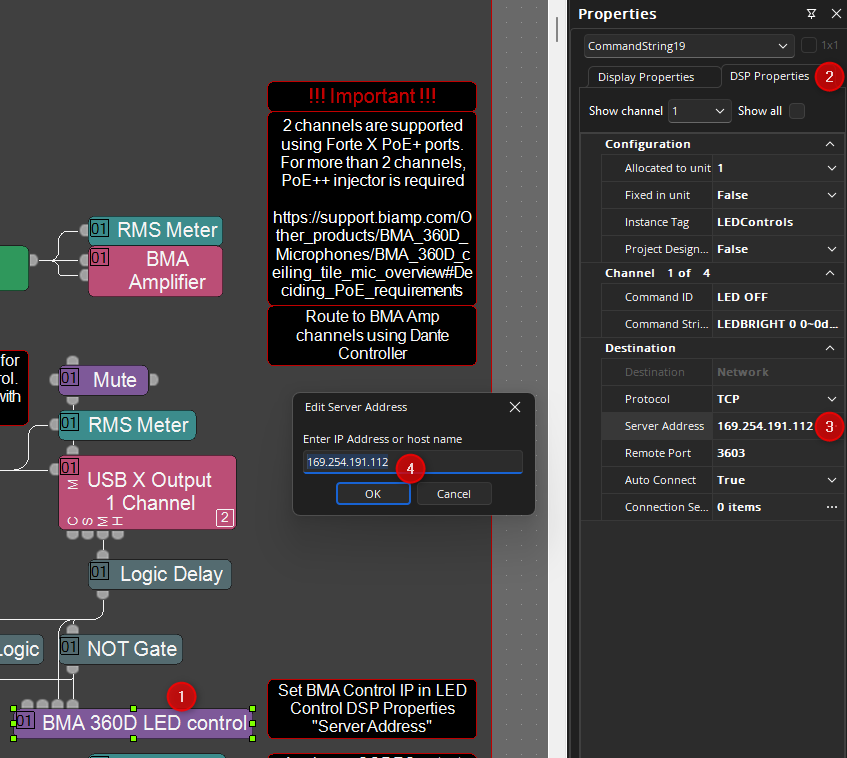This screenshot has width=847, height=758.
Task: Open the Fixed in unit dropdown
Action: [x=831, y=195]
